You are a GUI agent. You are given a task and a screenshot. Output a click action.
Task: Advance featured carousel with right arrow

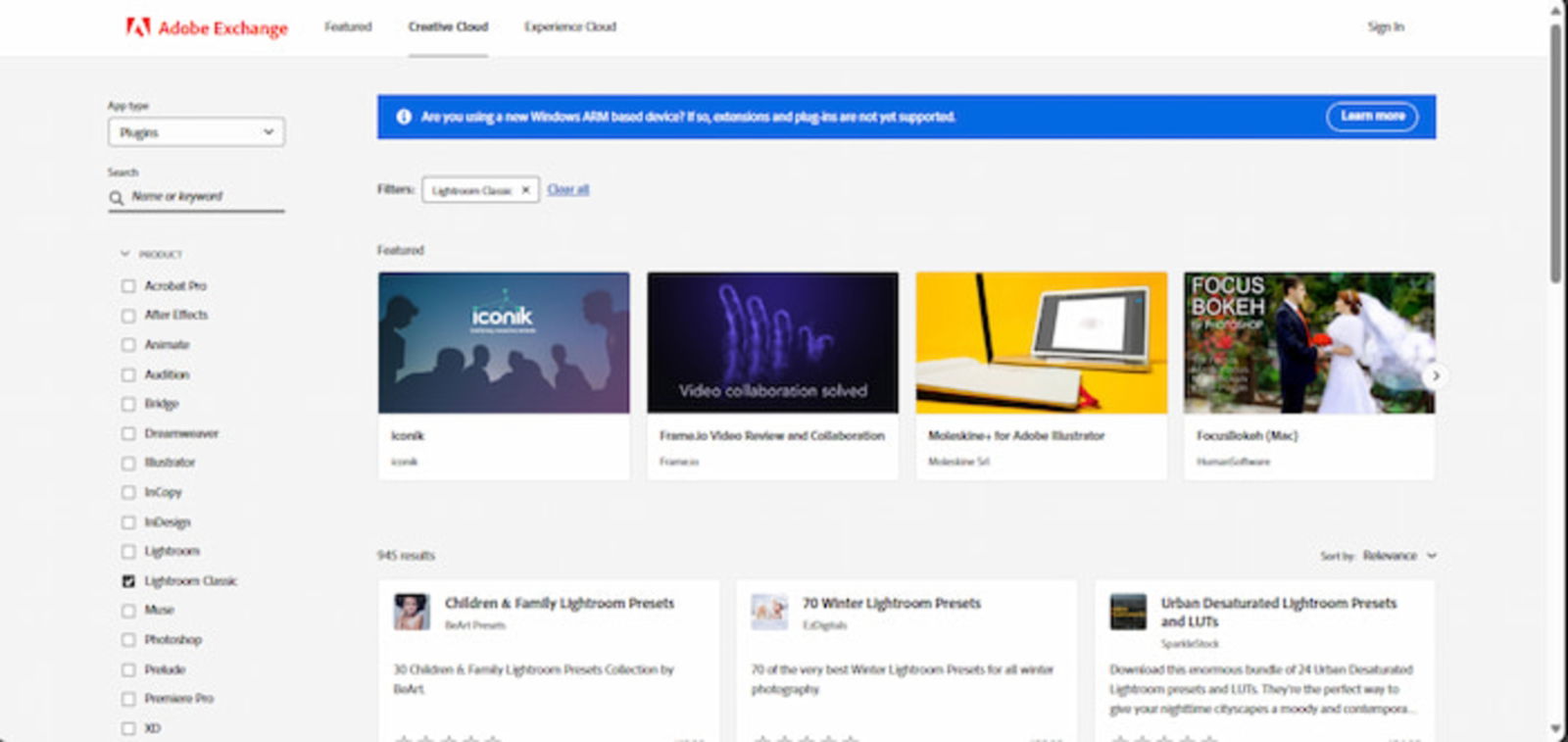(x=1435, y=375)
